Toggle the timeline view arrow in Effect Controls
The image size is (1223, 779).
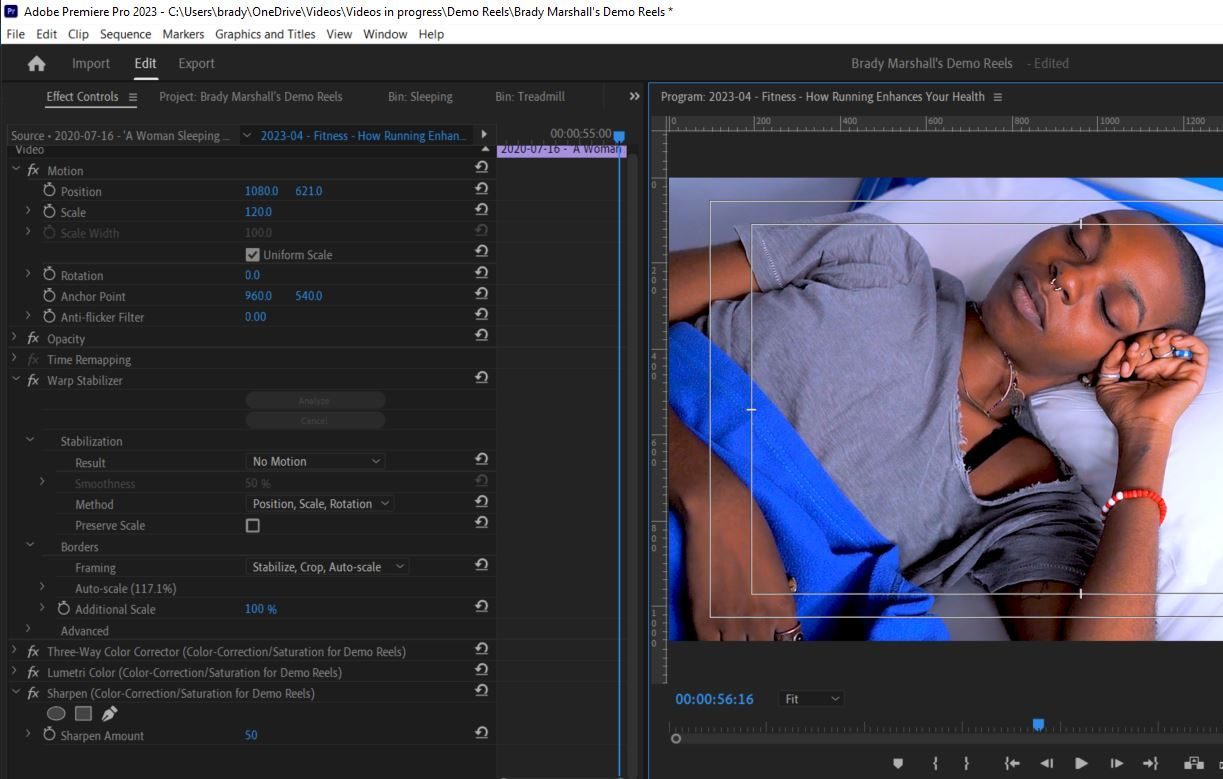pyautogui.click(x=484, y=134)
